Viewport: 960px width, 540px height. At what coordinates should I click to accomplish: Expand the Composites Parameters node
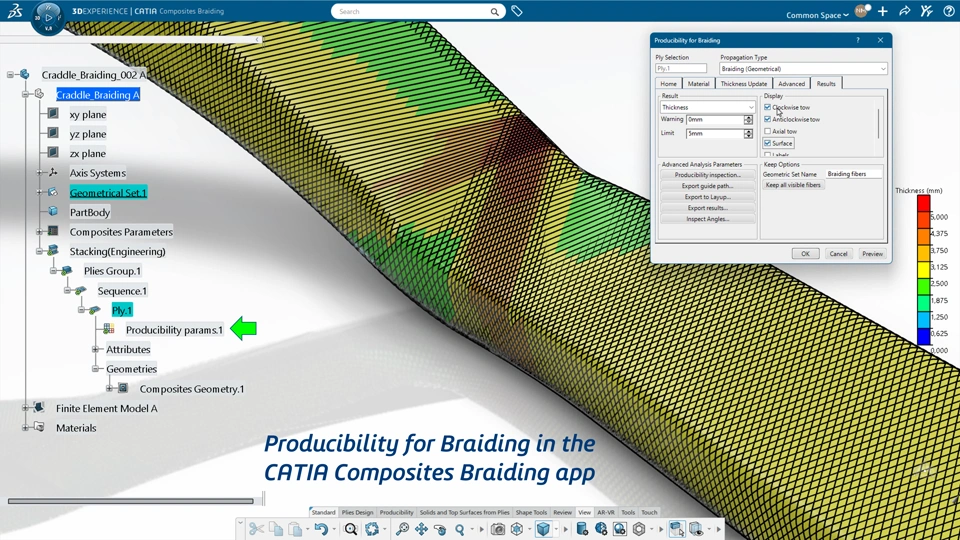(x=40, y=231)
